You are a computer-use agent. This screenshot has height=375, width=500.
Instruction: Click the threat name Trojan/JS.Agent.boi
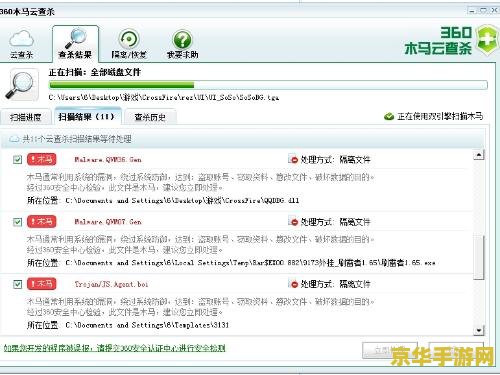(111, 284)
